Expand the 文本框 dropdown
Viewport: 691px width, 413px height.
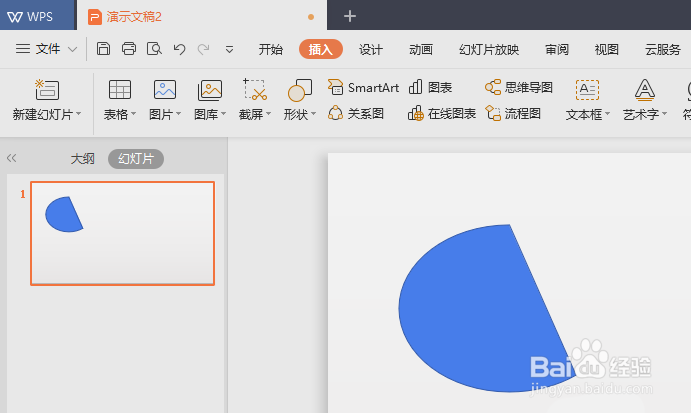click(x=607, y=114)
